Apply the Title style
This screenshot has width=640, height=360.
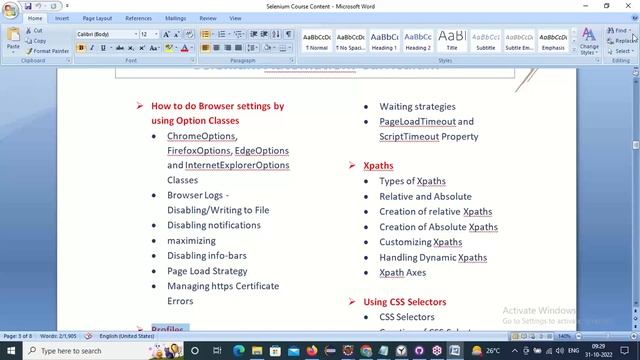point(452,41)
